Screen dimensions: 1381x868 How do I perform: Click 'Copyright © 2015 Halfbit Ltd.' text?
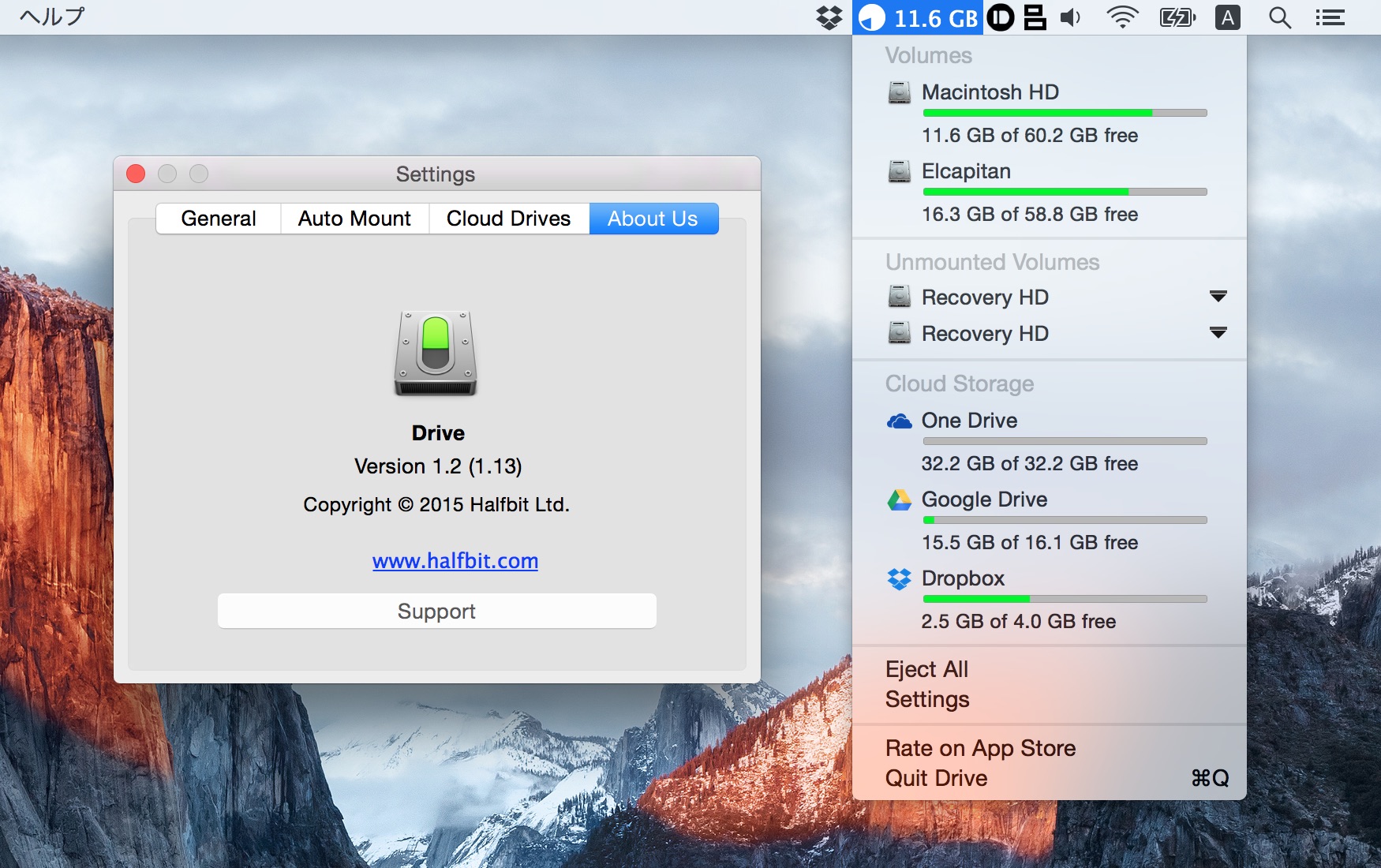pyautogui.click(x=436, y=505)
